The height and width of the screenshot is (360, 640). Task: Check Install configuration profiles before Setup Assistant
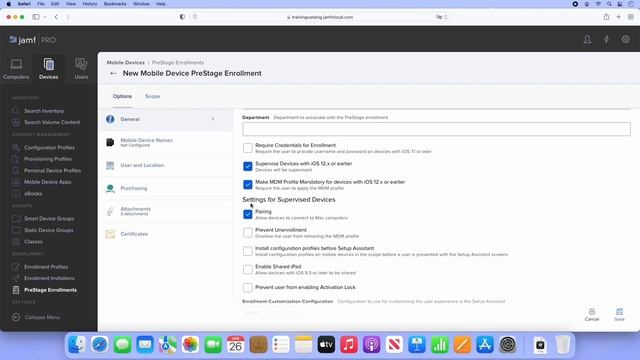point(248,251)
